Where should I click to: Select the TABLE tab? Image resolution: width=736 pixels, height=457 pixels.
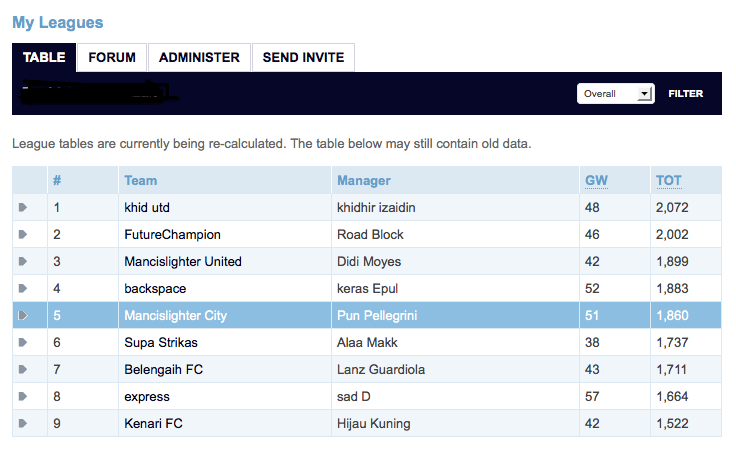tap(44, 57)
